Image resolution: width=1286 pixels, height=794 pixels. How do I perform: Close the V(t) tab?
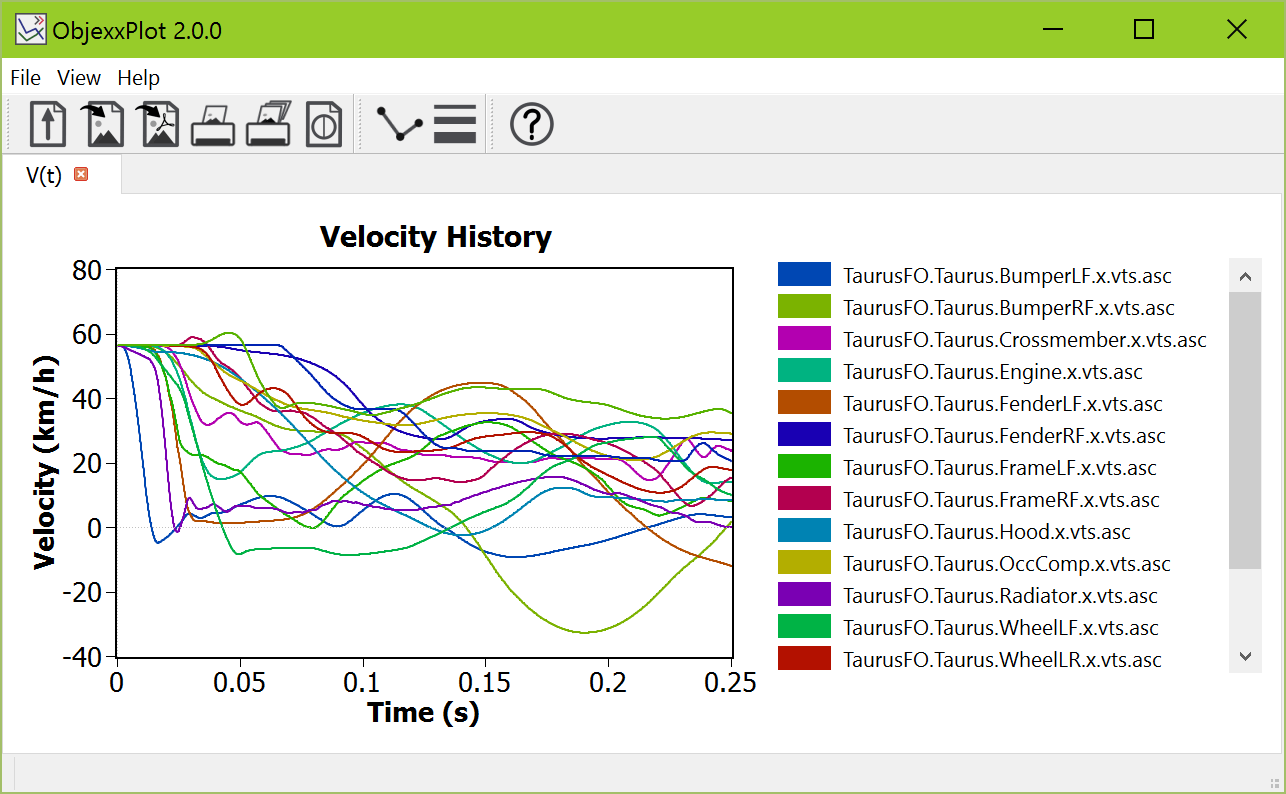(x=80, y=174)
